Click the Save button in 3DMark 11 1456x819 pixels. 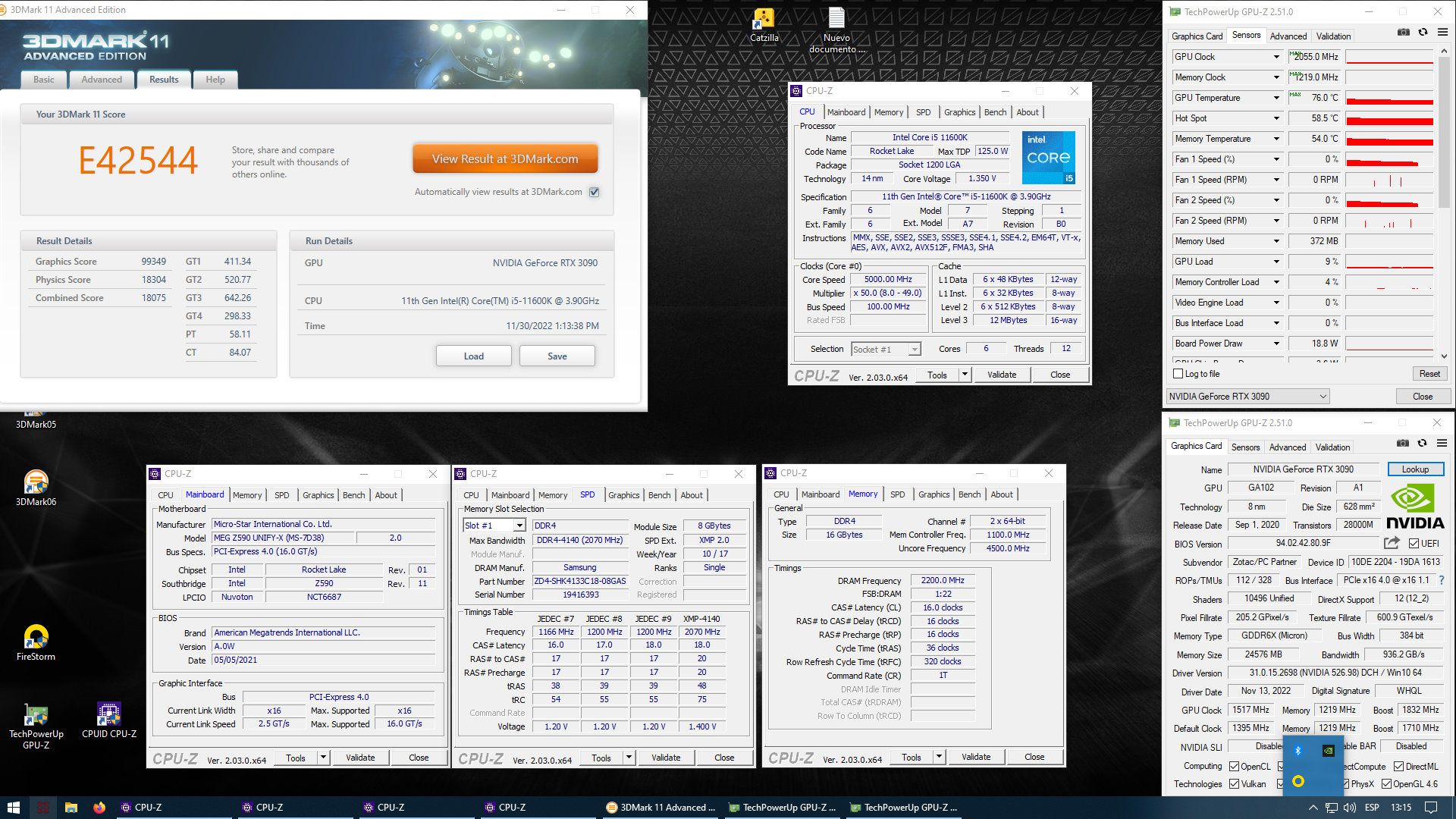click(557, 356)
